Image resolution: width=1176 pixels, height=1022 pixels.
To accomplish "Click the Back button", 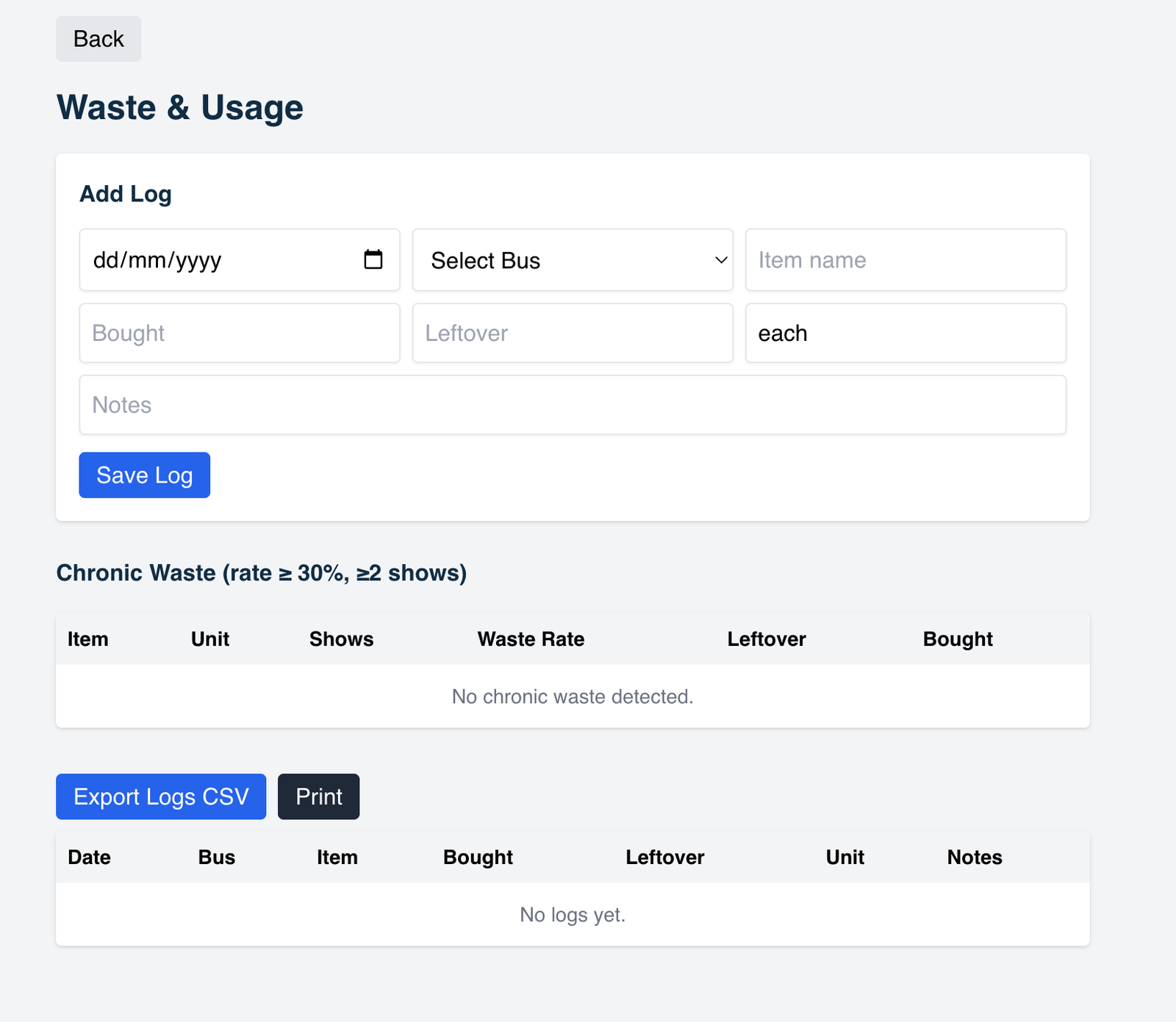I will coord(98,39).
